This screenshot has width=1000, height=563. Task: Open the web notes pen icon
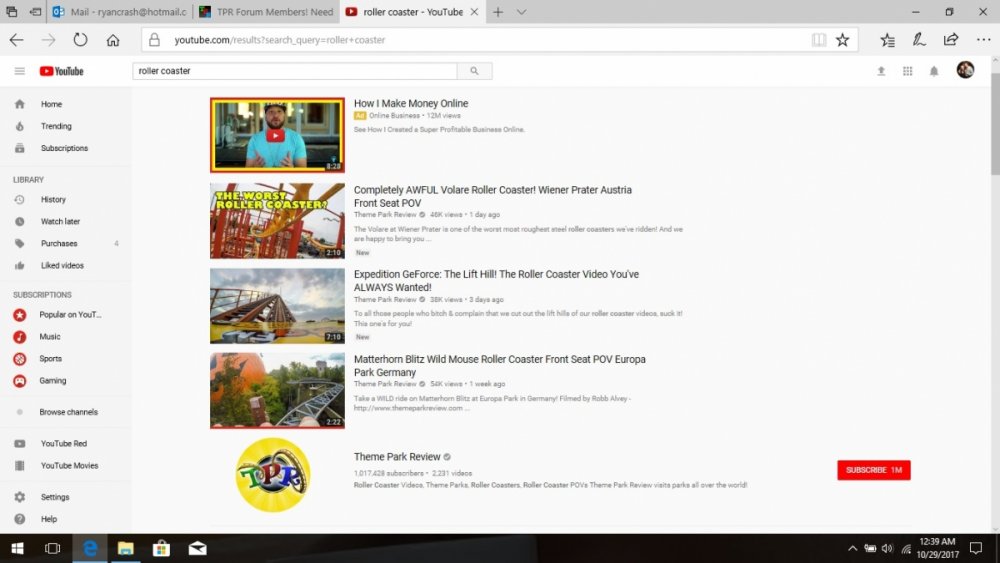919,40
